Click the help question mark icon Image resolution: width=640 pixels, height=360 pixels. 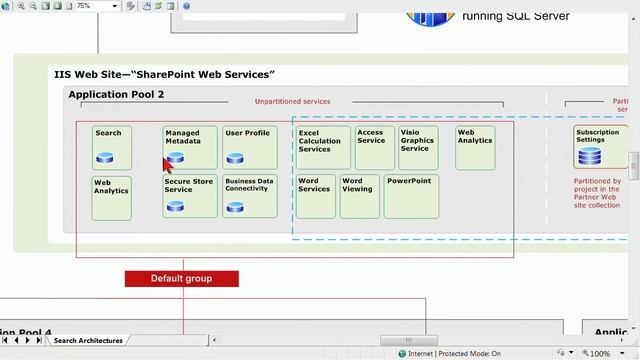click(186, 6)
